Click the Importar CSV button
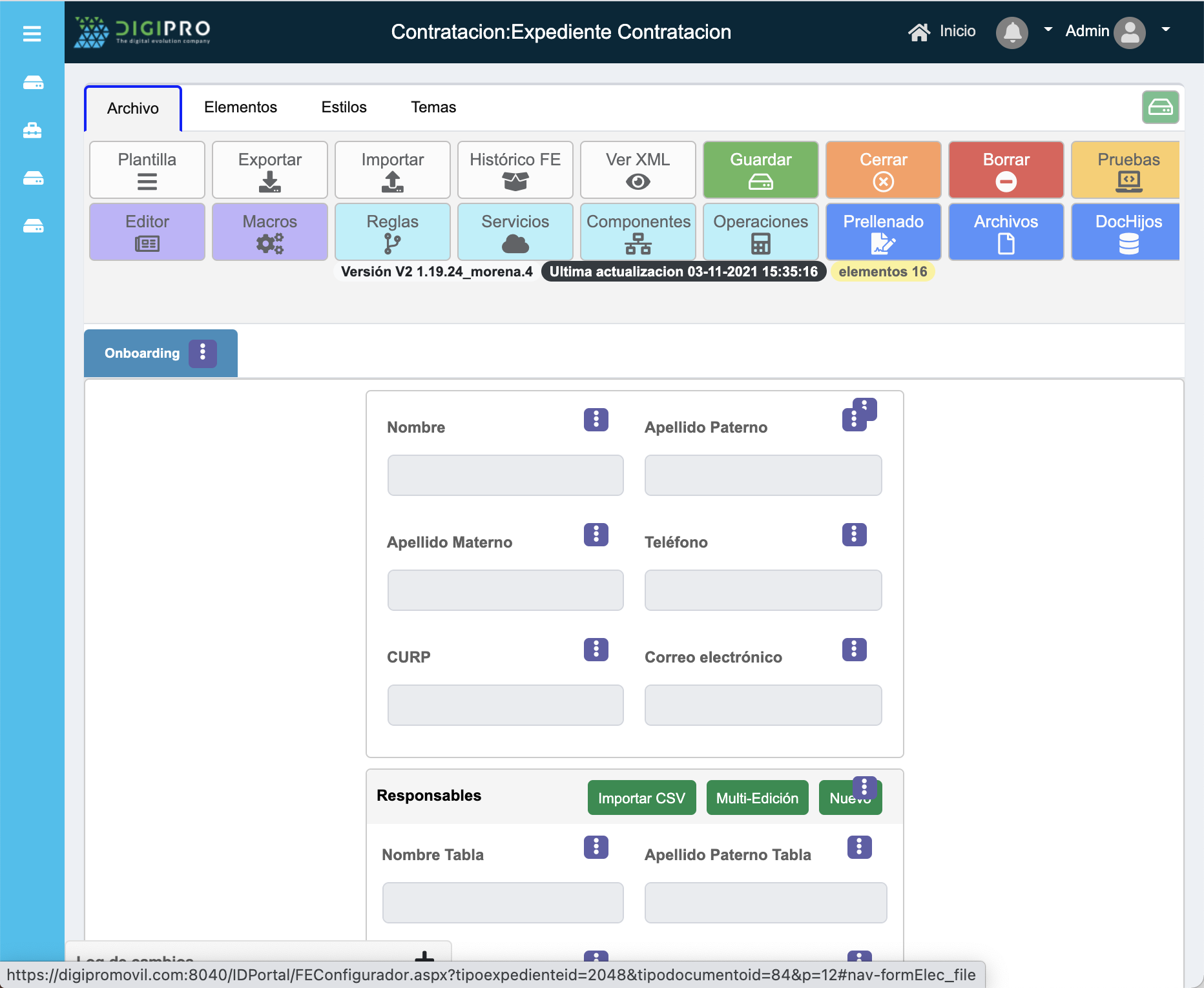The image size is (1204, 988). [x=641, y=798]
